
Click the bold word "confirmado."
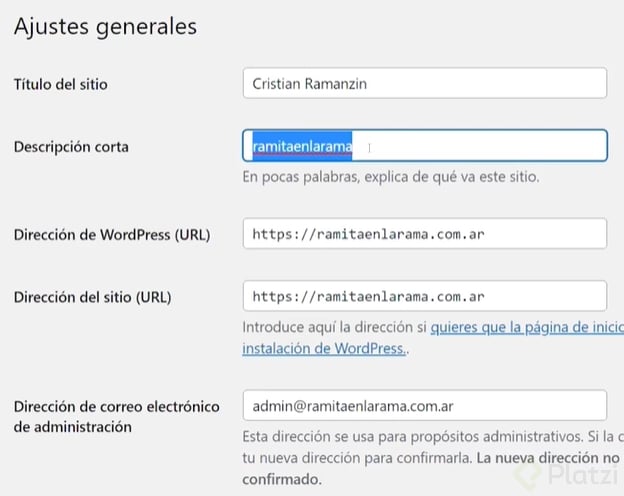point(282,480)
